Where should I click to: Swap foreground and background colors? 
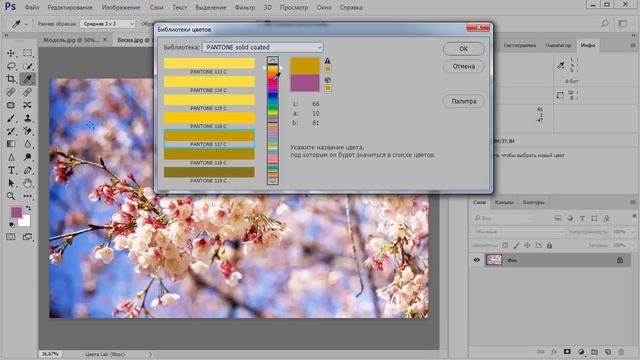28,208
